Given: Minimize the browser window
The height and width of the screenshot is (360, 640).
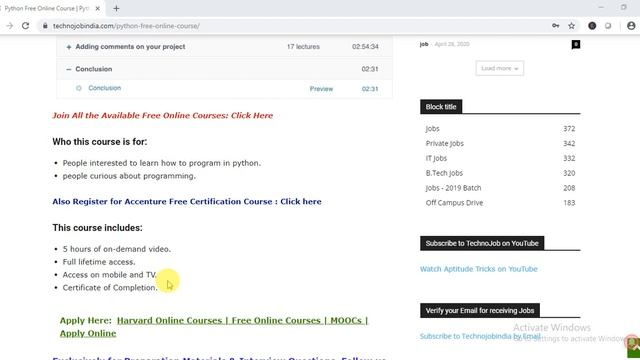Looking at the screenshot, I should coord(601,7).
